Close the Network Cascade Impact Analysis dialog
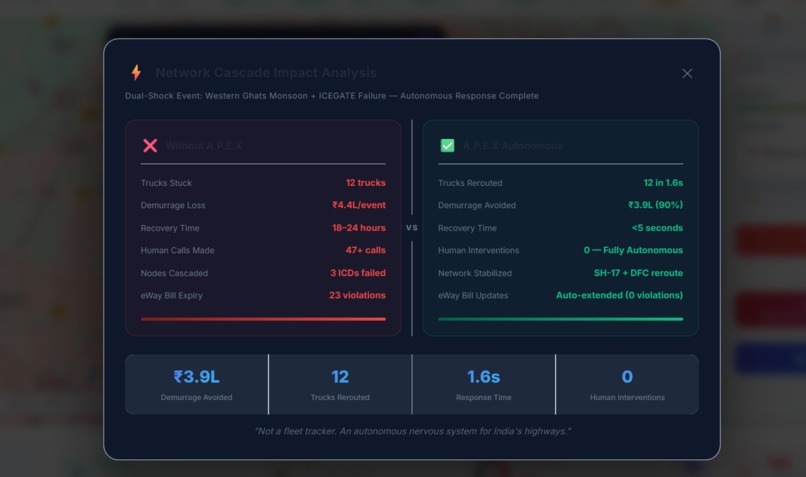 click(x=687, y=74)
